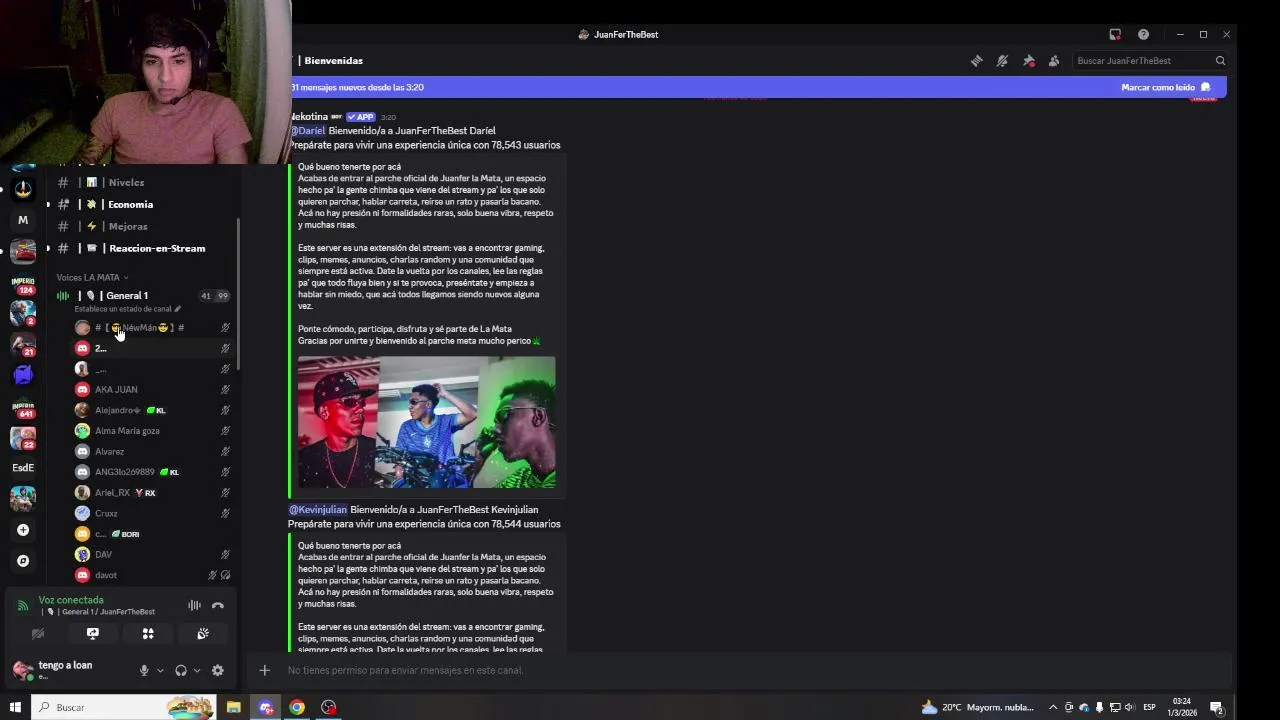The image size is (1280, 720).
Task: Show member list icon in header
Action: pos(1054,61)
